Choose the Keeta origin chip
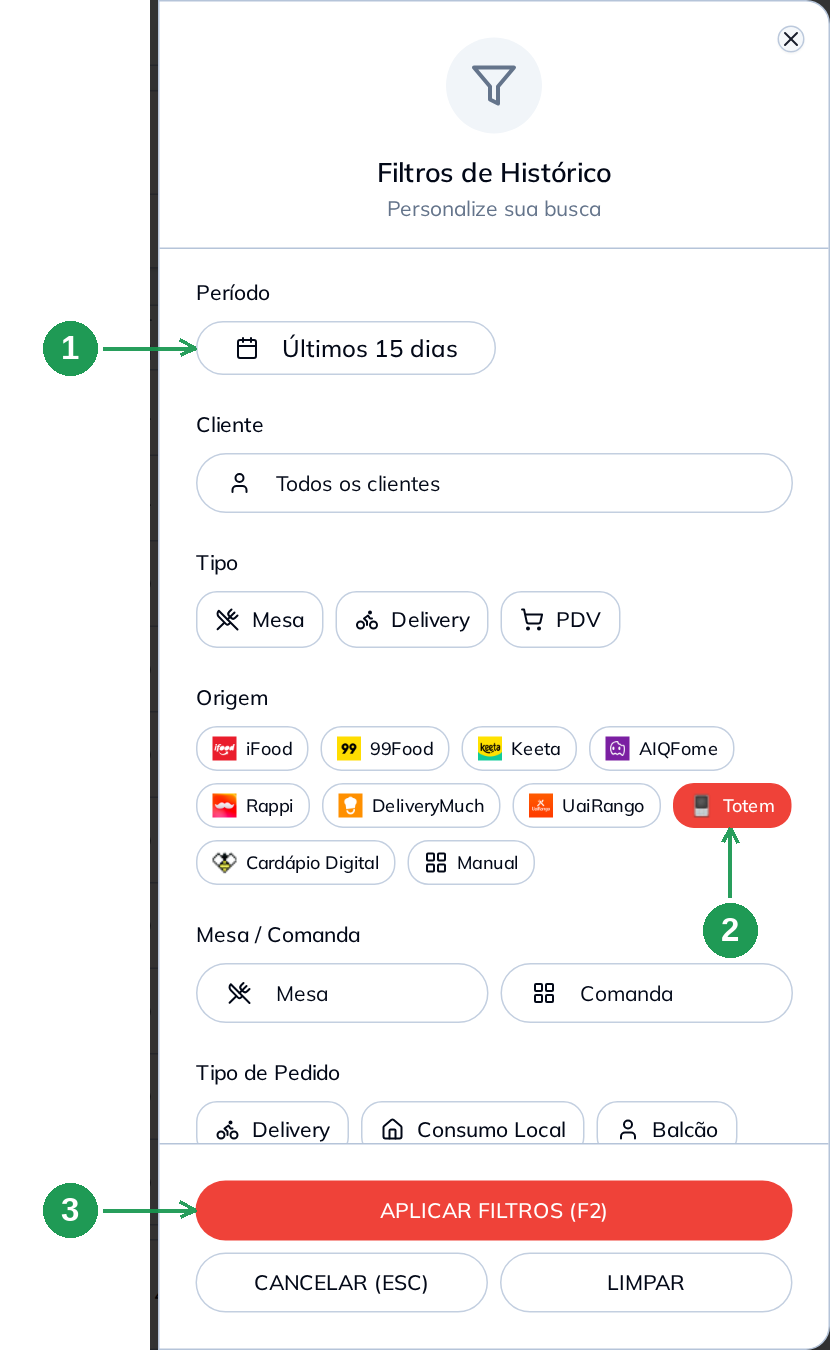 pos(519,748)
